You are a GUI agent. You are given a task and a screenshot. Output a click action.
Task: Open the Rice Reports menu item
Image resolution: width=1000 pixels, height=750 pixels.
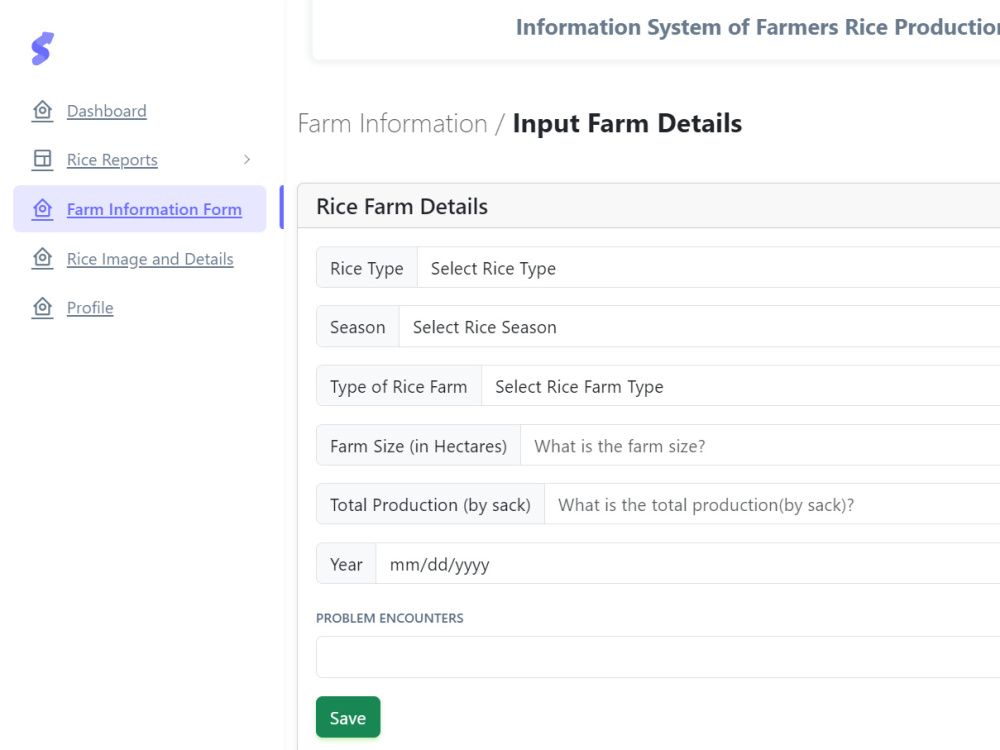point(112,160)
